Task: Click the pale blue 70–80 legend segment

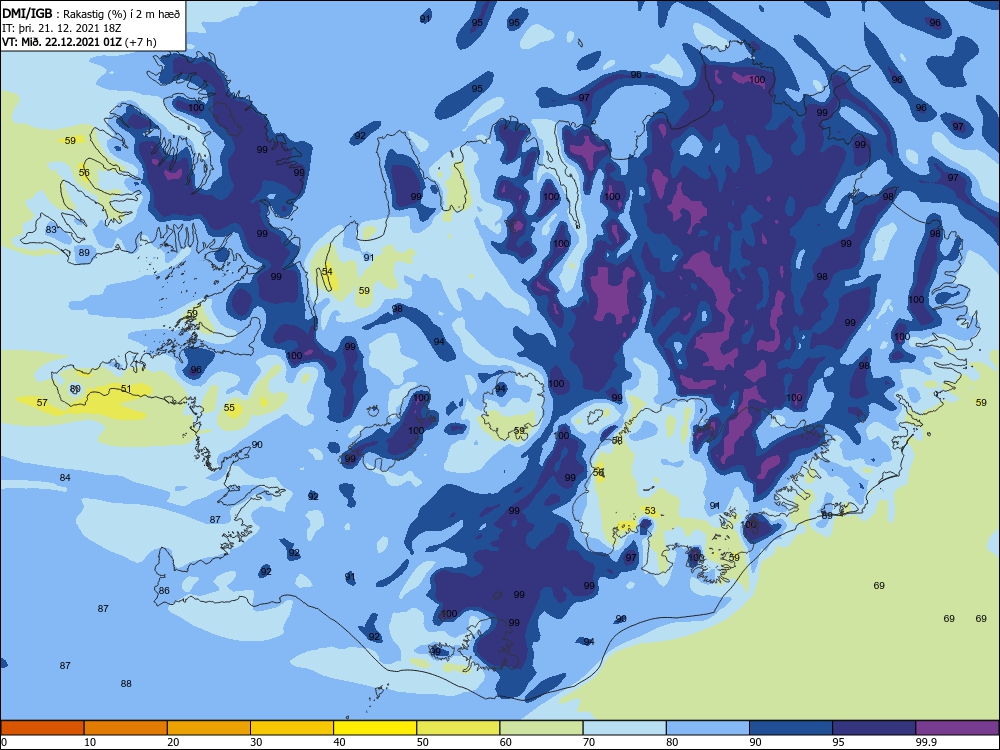Action: [x=625, y=728]
